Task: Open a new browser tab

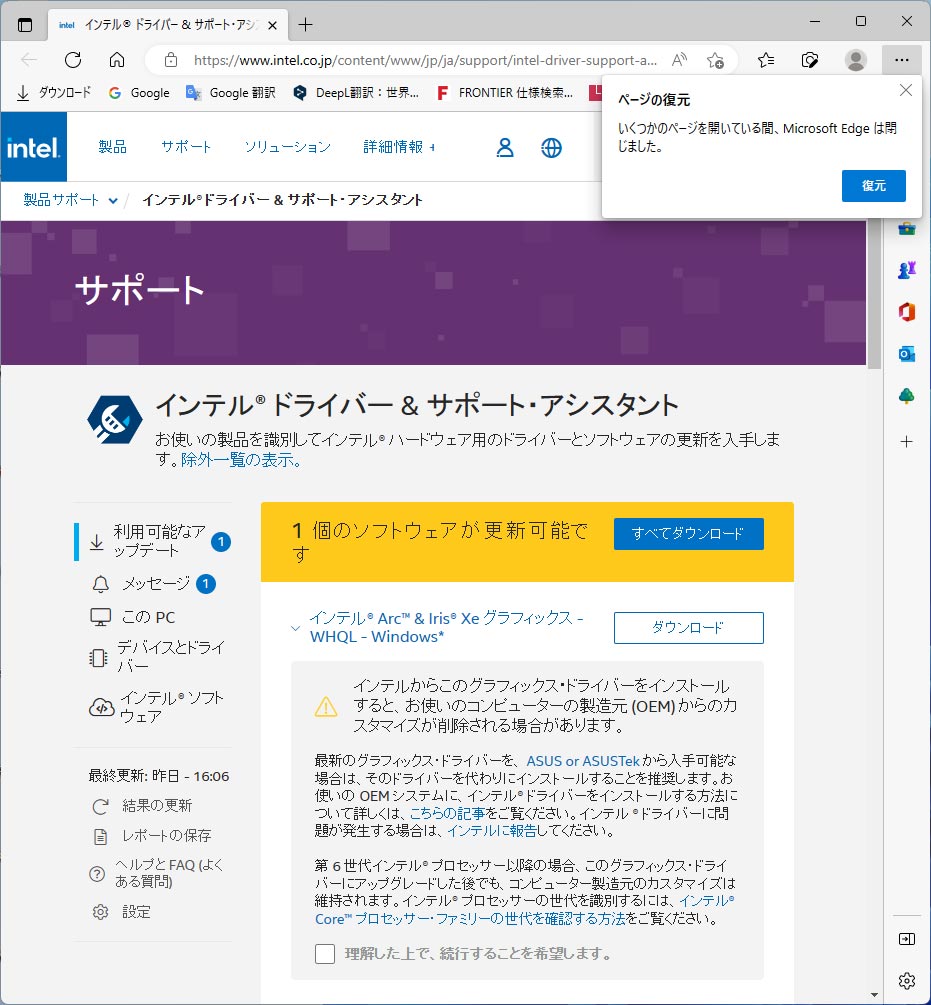Action: (x=306, y=25)
